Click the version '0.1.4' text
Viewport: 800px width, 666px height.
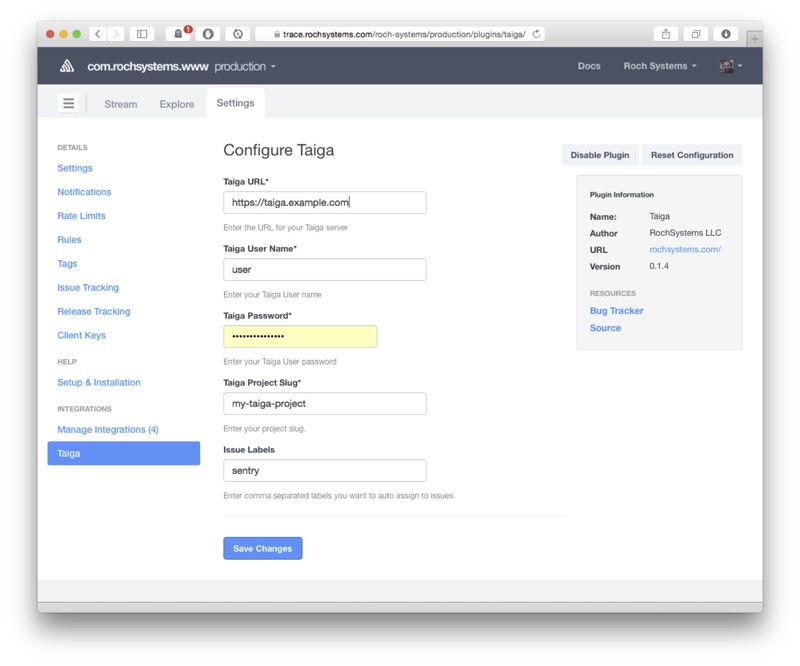659,266
